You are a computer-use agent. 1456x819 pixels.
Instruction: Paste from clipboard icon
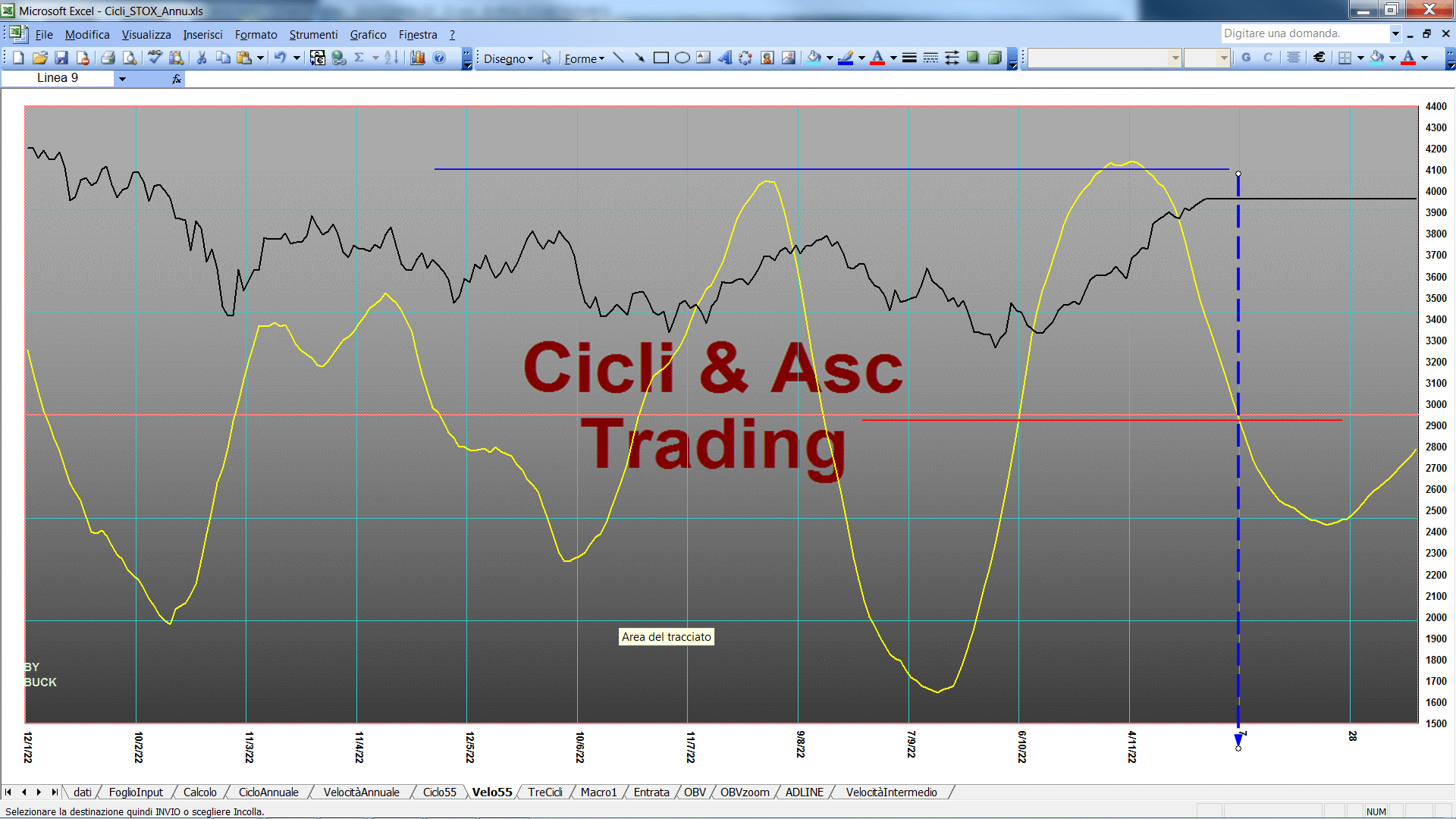coord(243,58)
